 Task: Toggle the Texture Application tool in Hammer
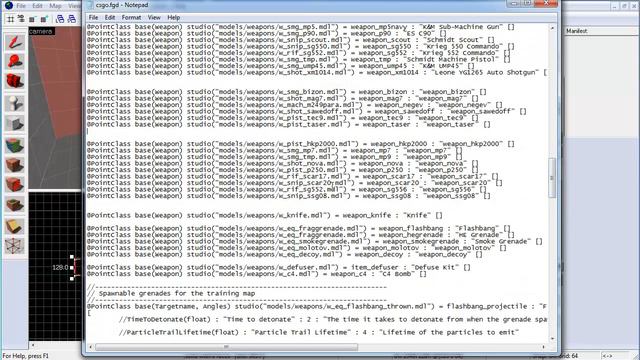pyautogui.click(x=15, y=145)
